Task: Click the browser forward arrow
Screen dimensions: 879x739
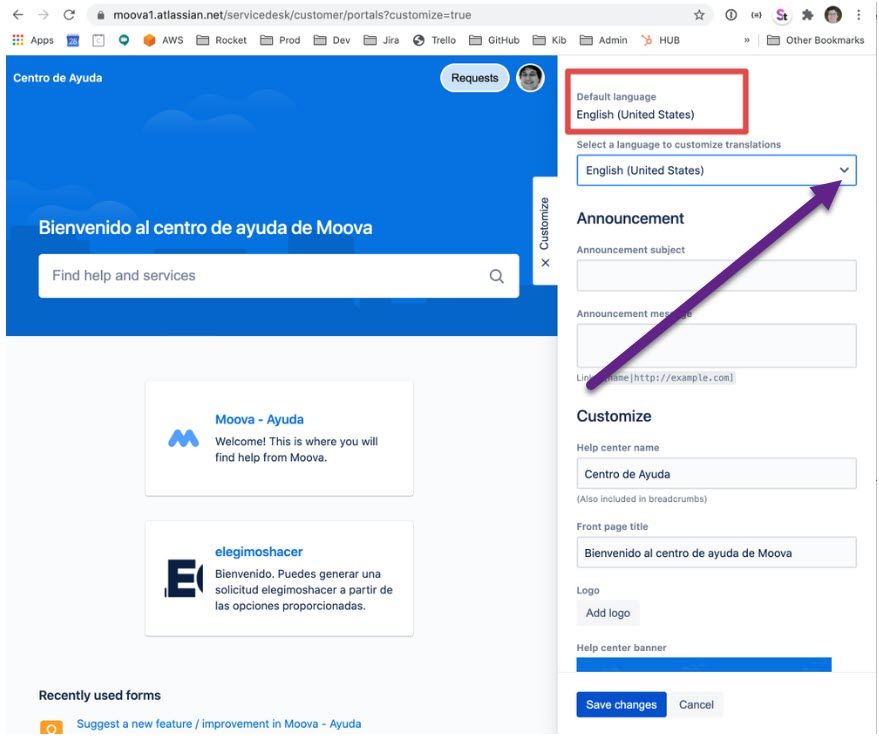Action: (43, 15)
